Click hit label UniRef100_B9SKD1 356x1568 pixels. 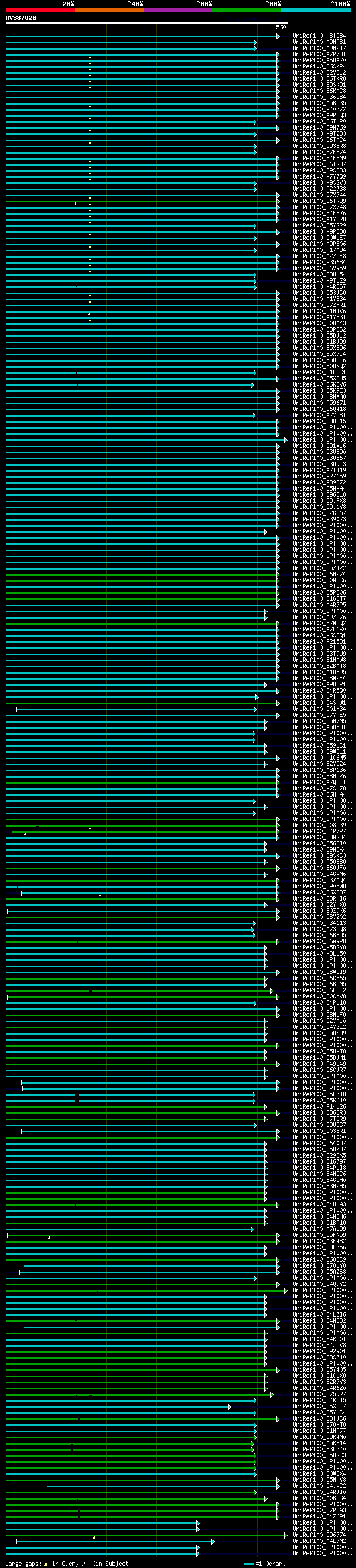click(x=319, y=85)
